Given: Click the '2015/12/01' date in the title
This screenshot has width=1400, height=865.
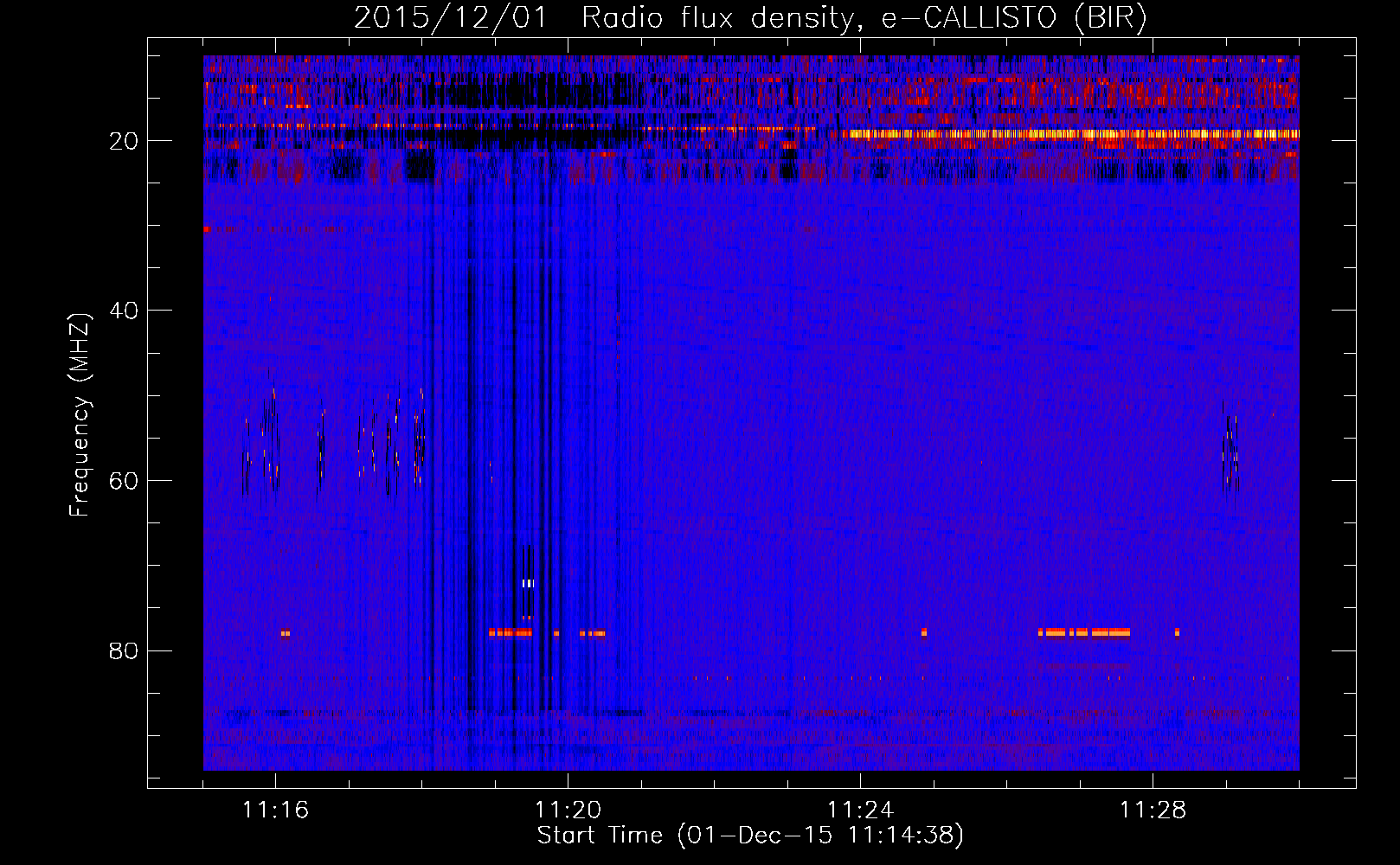Looking at the screenshot, I should point(451,18).
